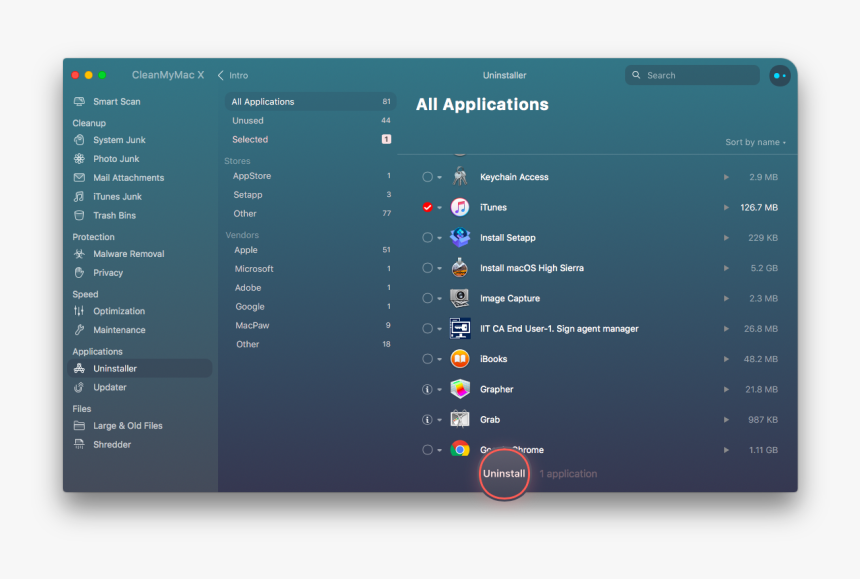Open the assistant dots icon in title bar
This screenshot has width=860, height=579.
(x=779, y=76)
